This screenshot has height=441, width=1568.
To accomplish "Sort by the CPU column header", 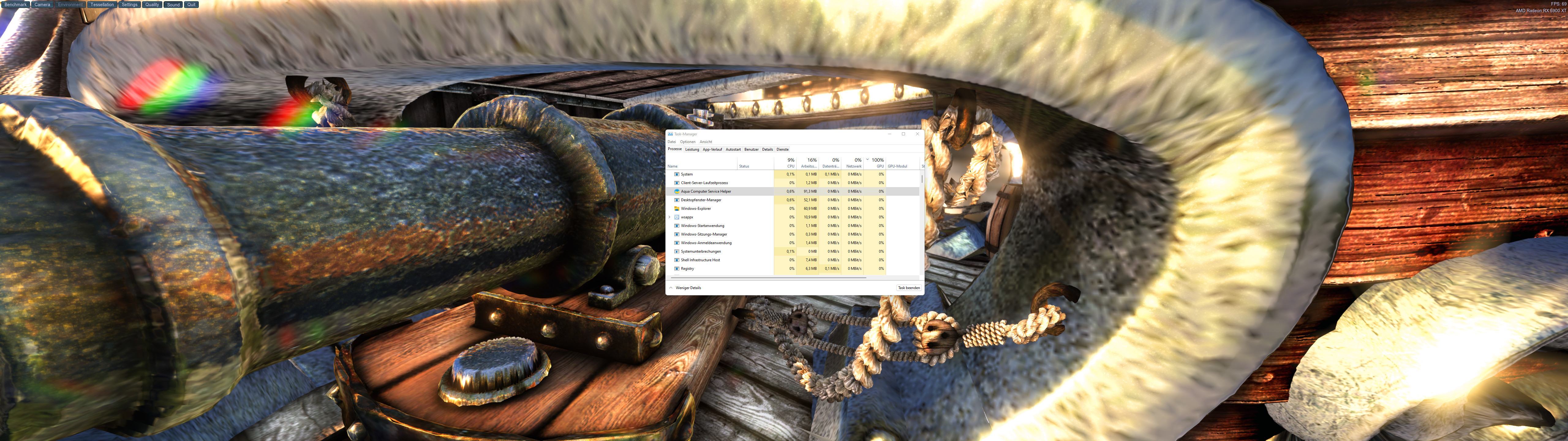I will 785,163.
